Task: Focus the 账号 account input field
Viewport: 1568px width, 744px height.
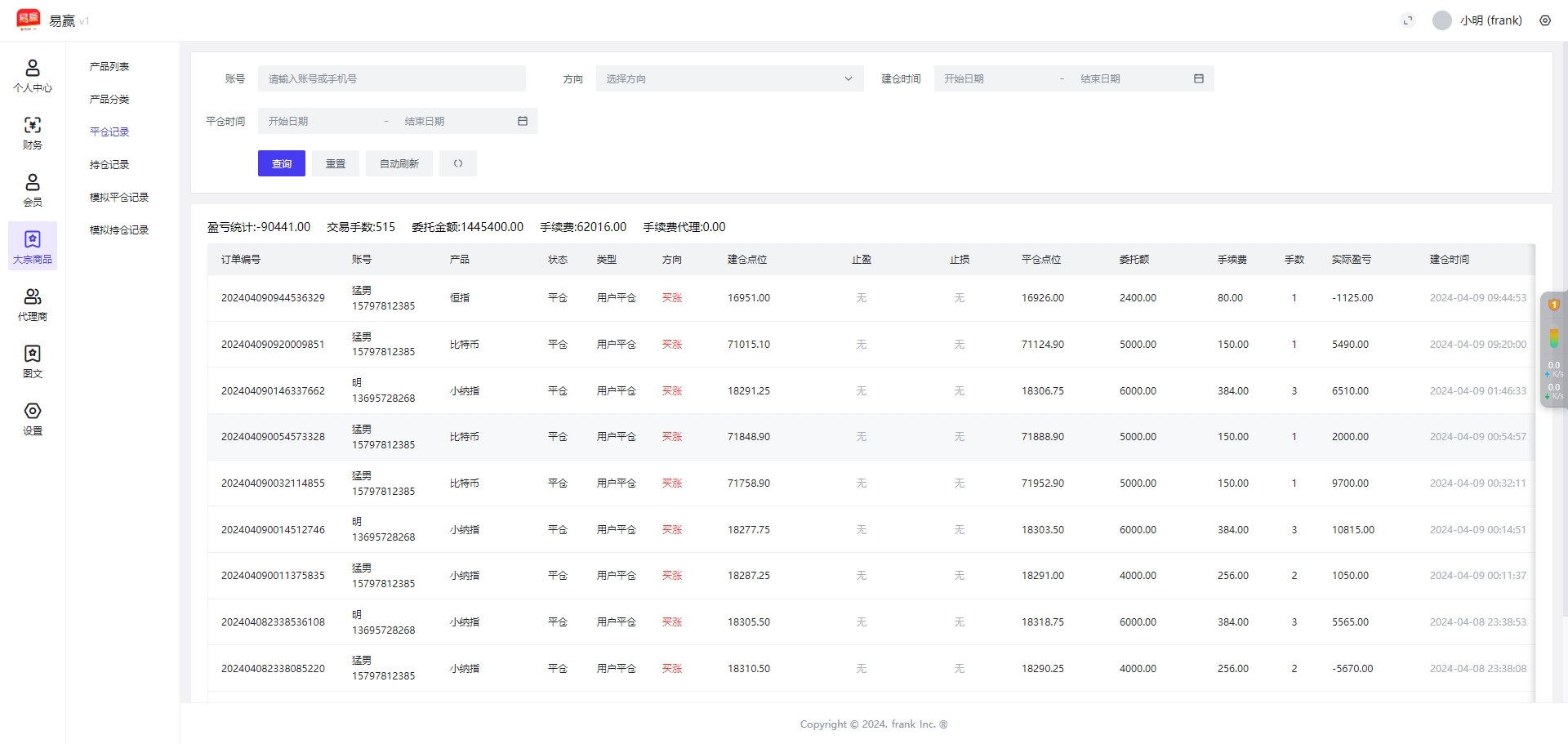Action: tap(392, 78)
